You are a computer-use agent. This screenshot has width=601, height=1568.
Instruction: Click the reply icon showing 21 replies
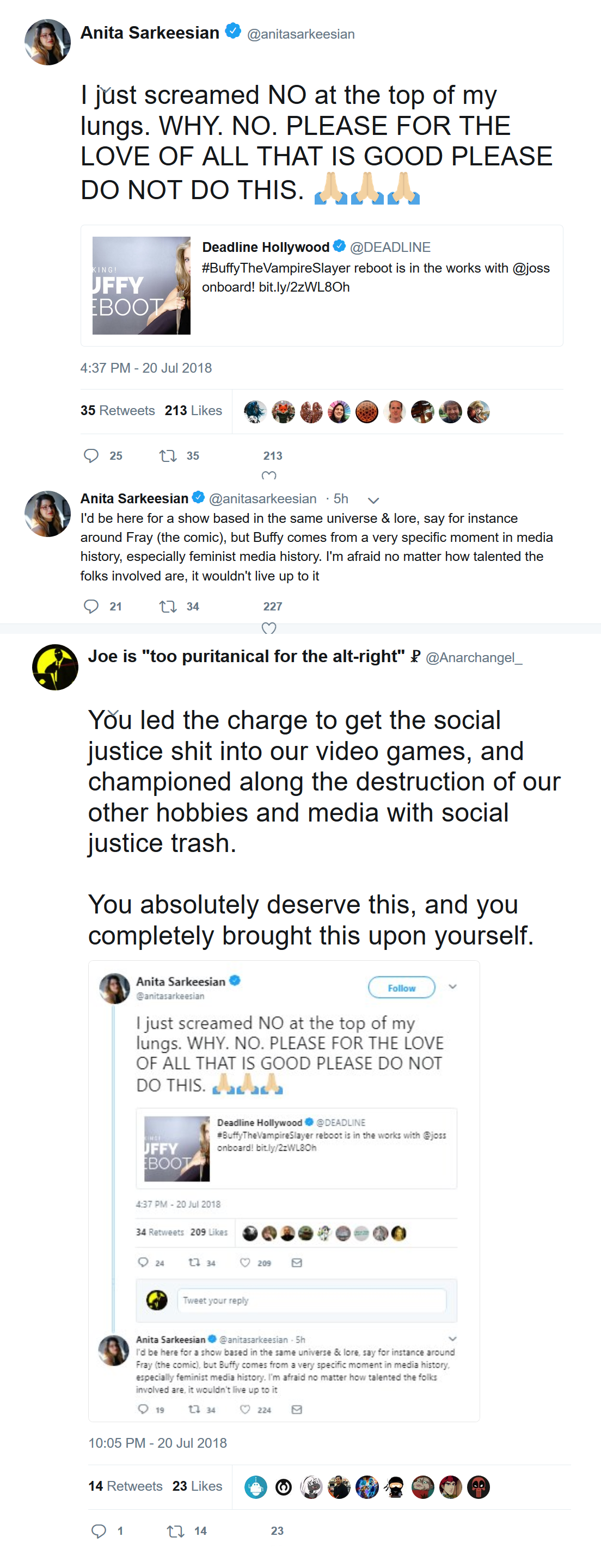(91, 606)
